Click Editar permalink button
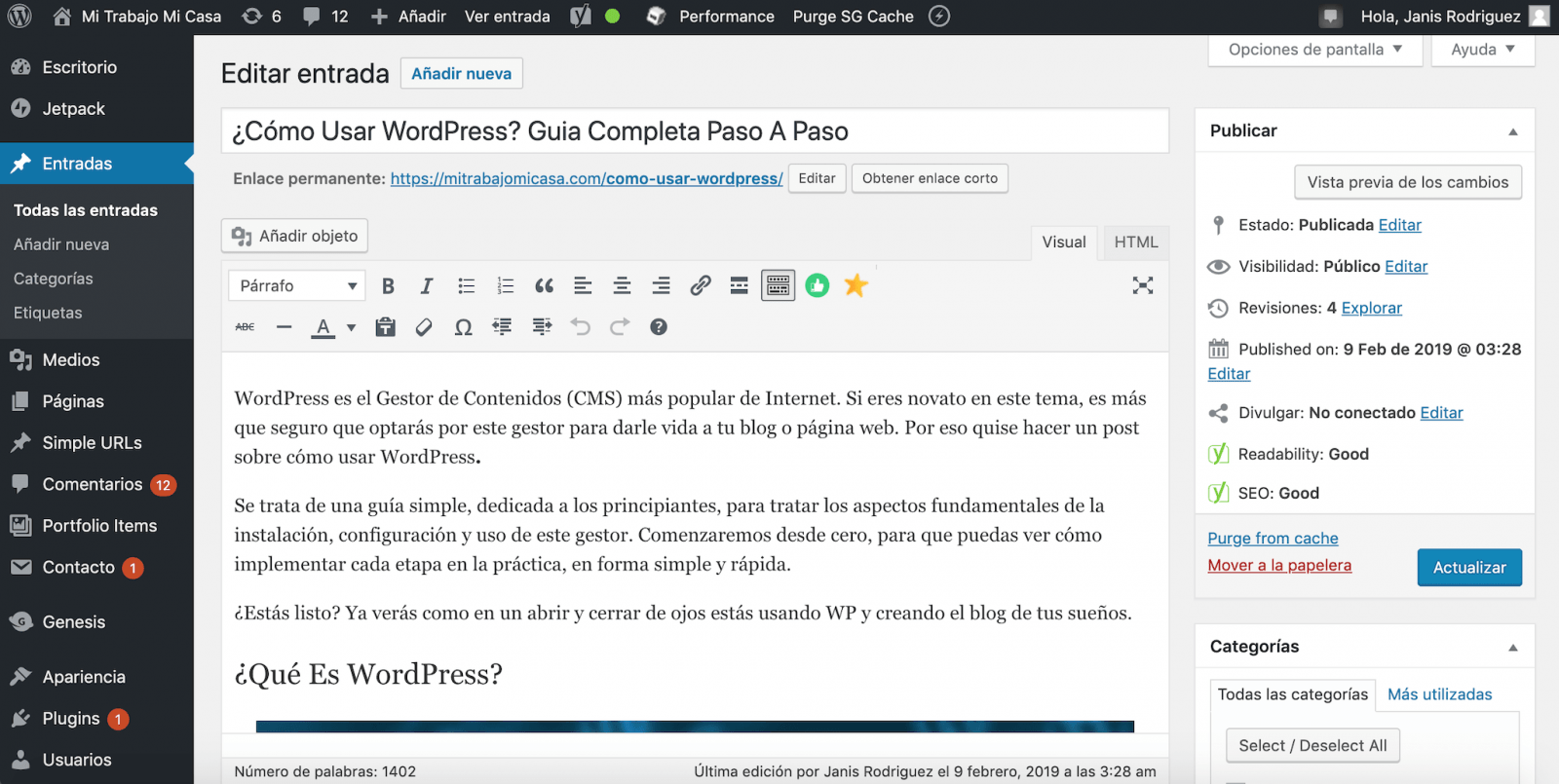 (x=817, y=178)
